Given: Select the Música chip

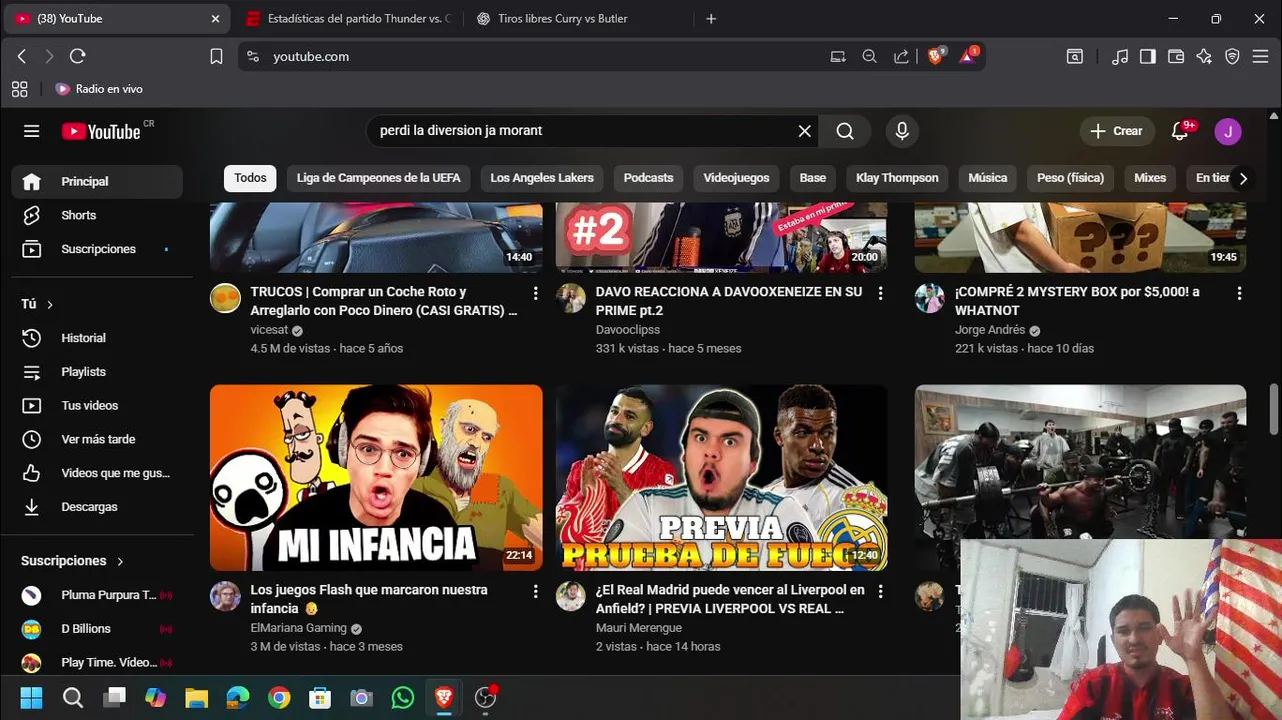Looking at the screenshot, I should tap(987, 178).
